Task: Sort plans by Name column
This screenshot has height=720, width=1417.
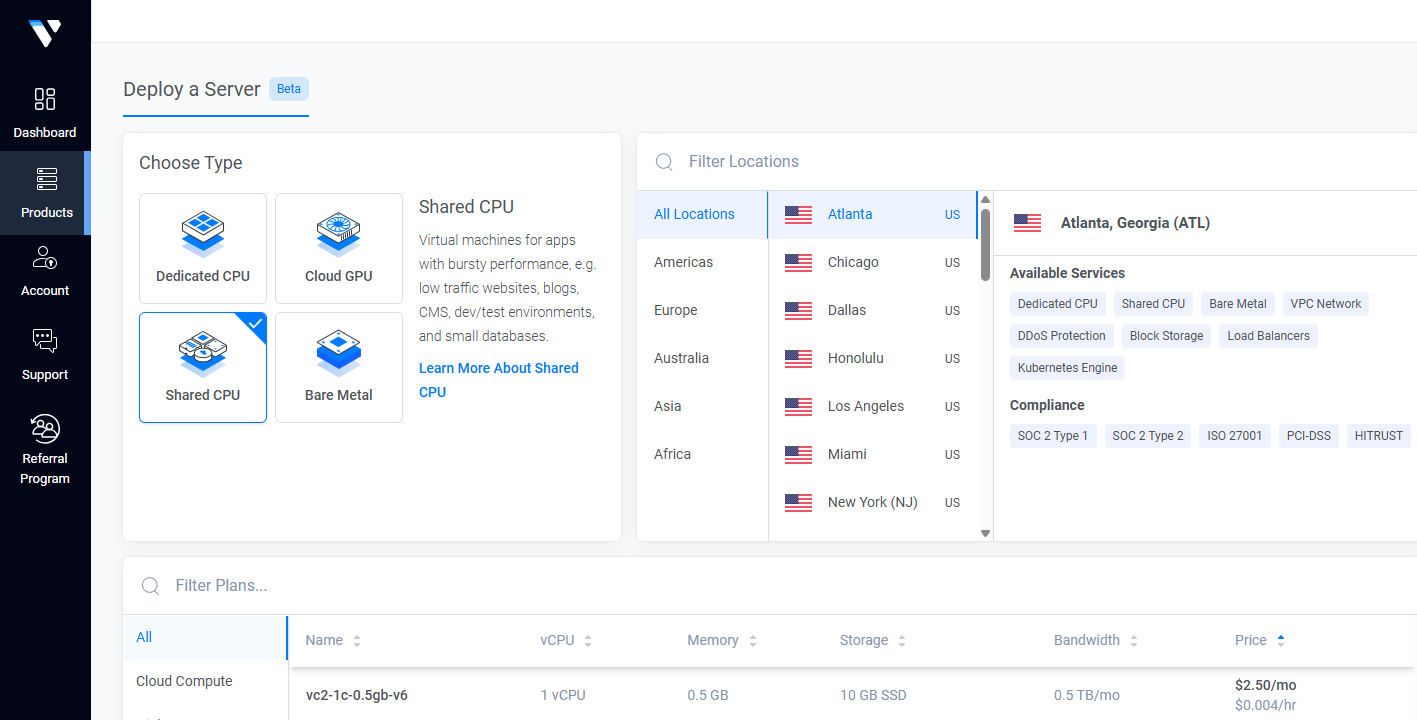Action: (x=333, y=640)
